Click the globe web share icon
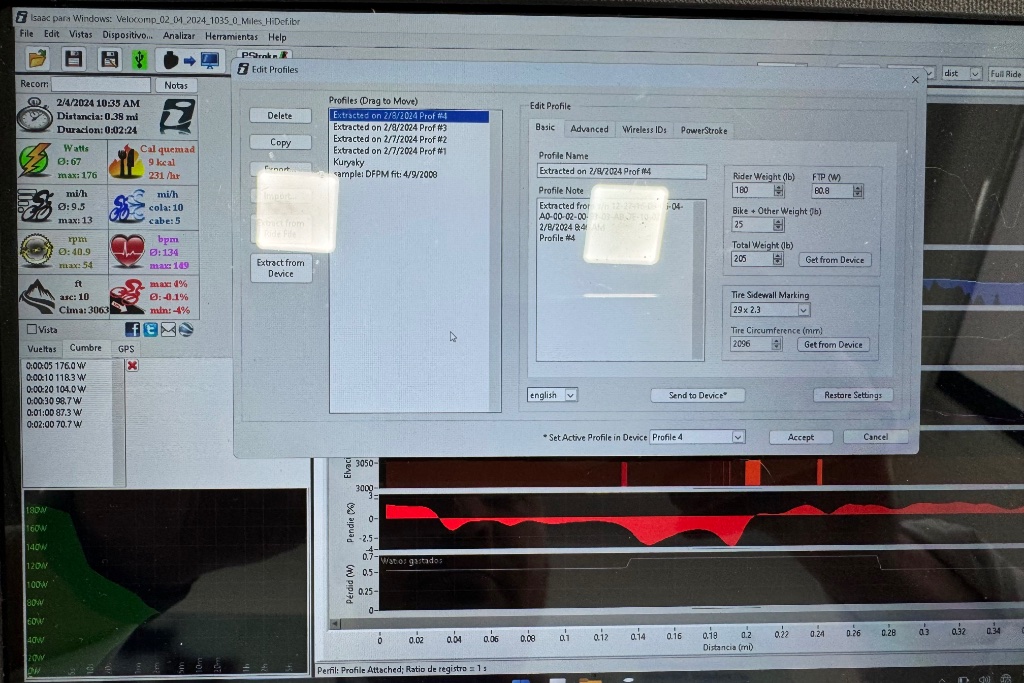 [x=186, y=330]
